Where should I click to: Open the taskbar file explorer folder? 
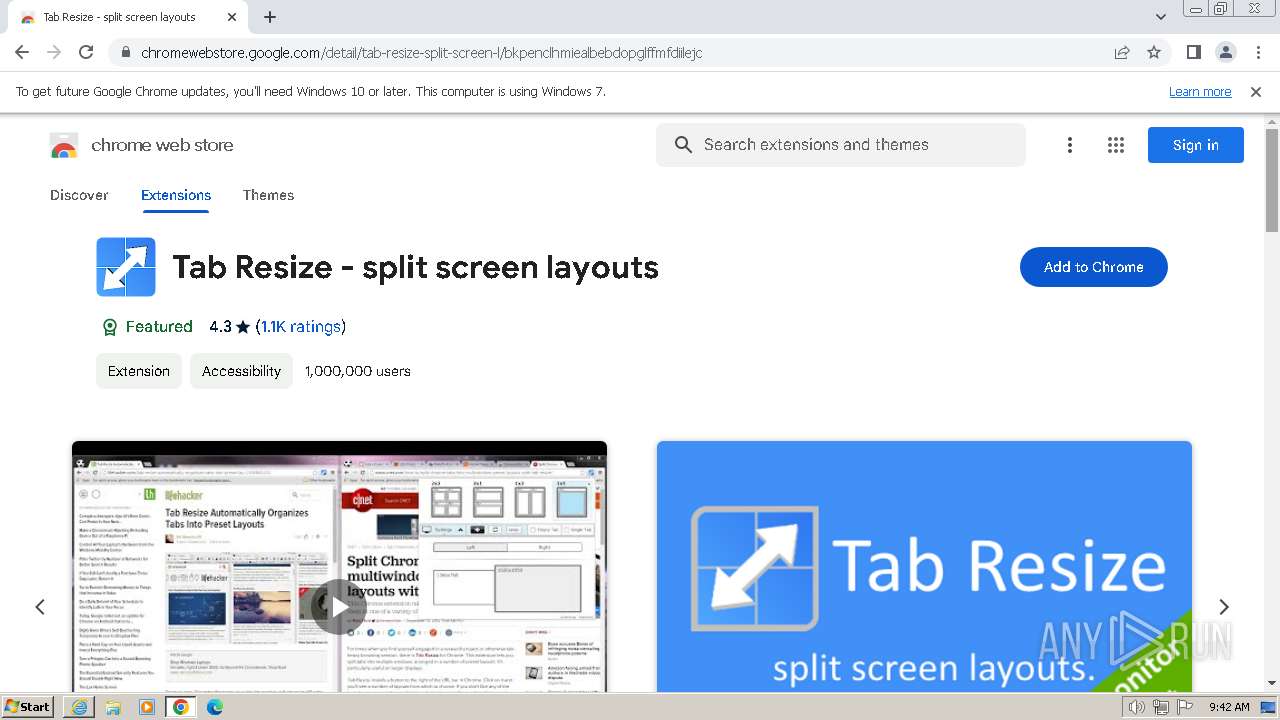113,707
